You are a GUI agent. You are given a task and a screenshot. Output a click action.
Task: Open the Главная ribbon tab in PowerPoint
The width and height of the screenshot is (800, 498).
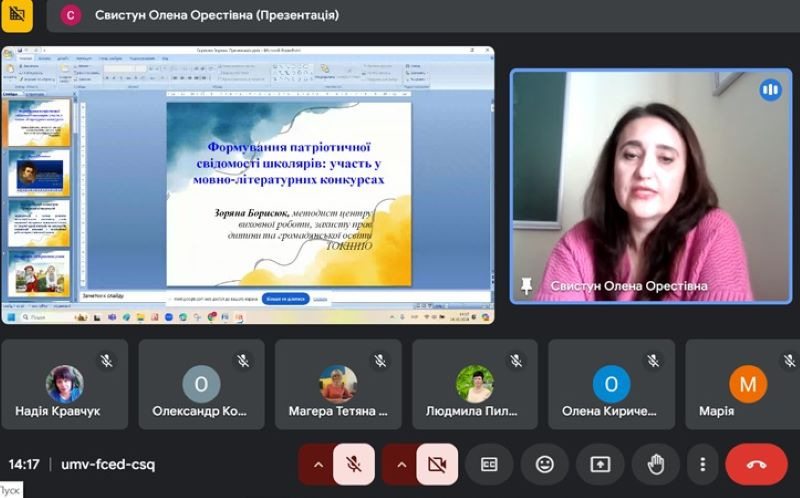coord(25,59)
